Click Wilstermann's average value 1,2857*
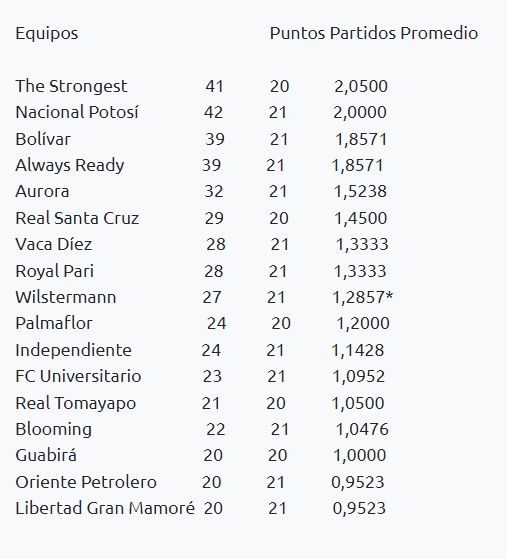Screen dimensions: 507x559 click(363, 297)
